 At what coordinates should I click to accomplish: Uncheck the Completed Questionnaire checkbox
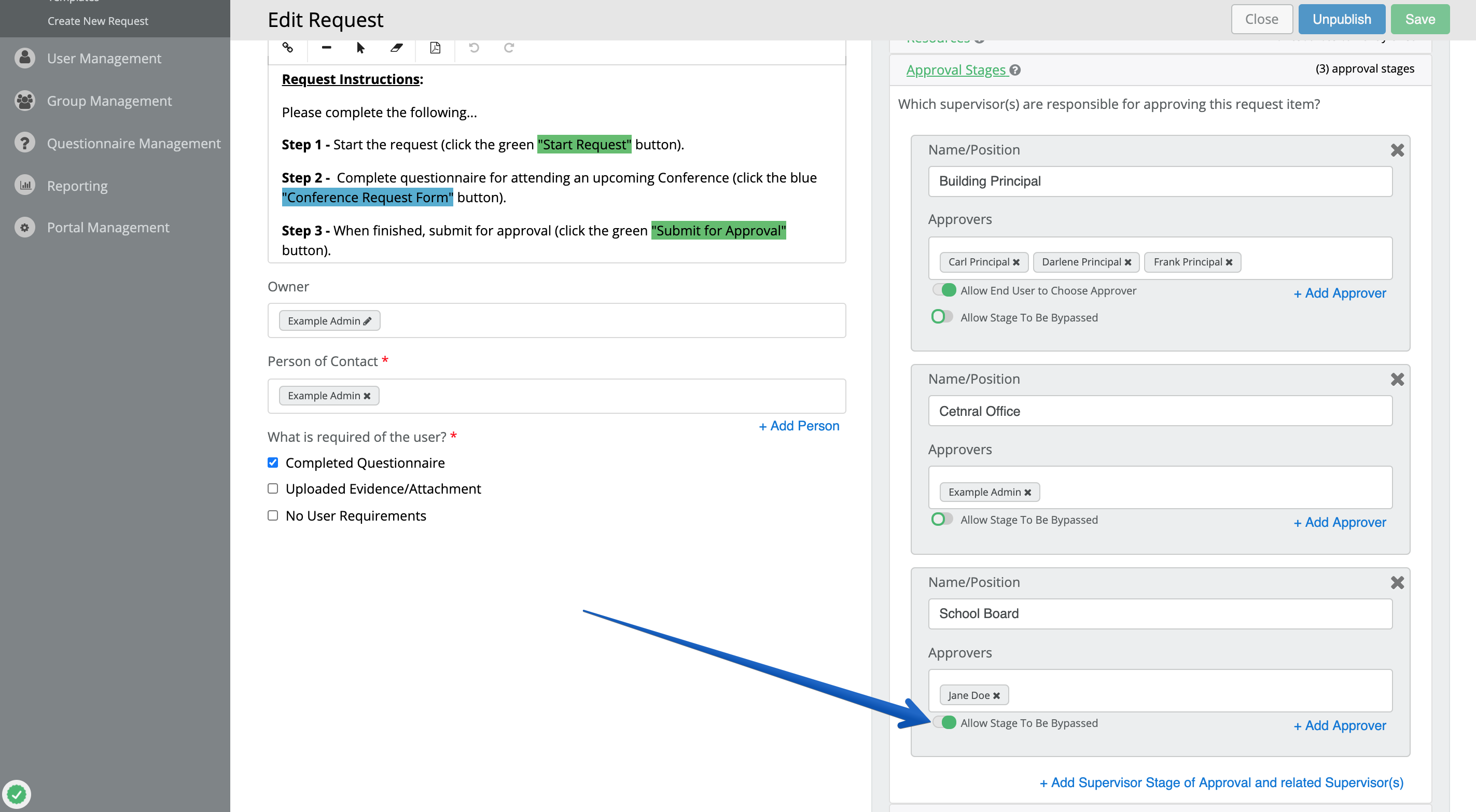click(x=273, y=463)
